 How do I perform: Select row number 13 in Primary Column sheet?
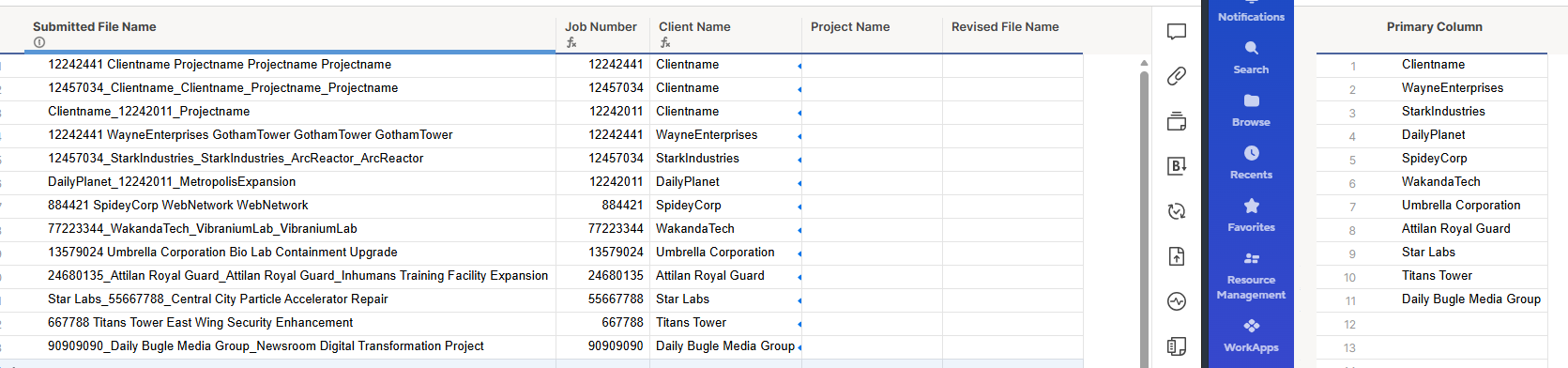[1349, 348]
